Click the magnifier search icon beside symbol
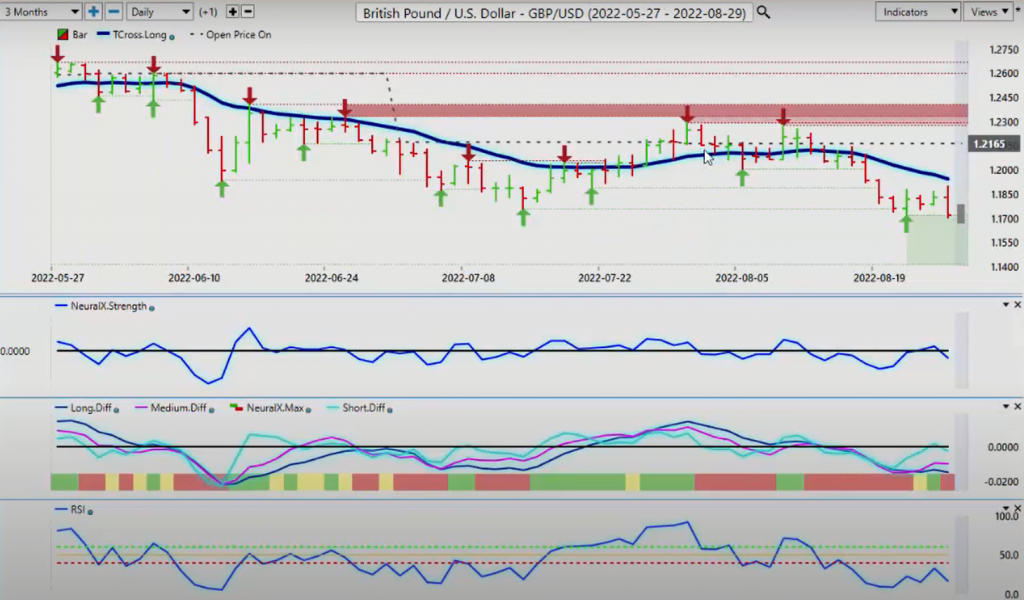1024x600 pixels. point(763,12)
